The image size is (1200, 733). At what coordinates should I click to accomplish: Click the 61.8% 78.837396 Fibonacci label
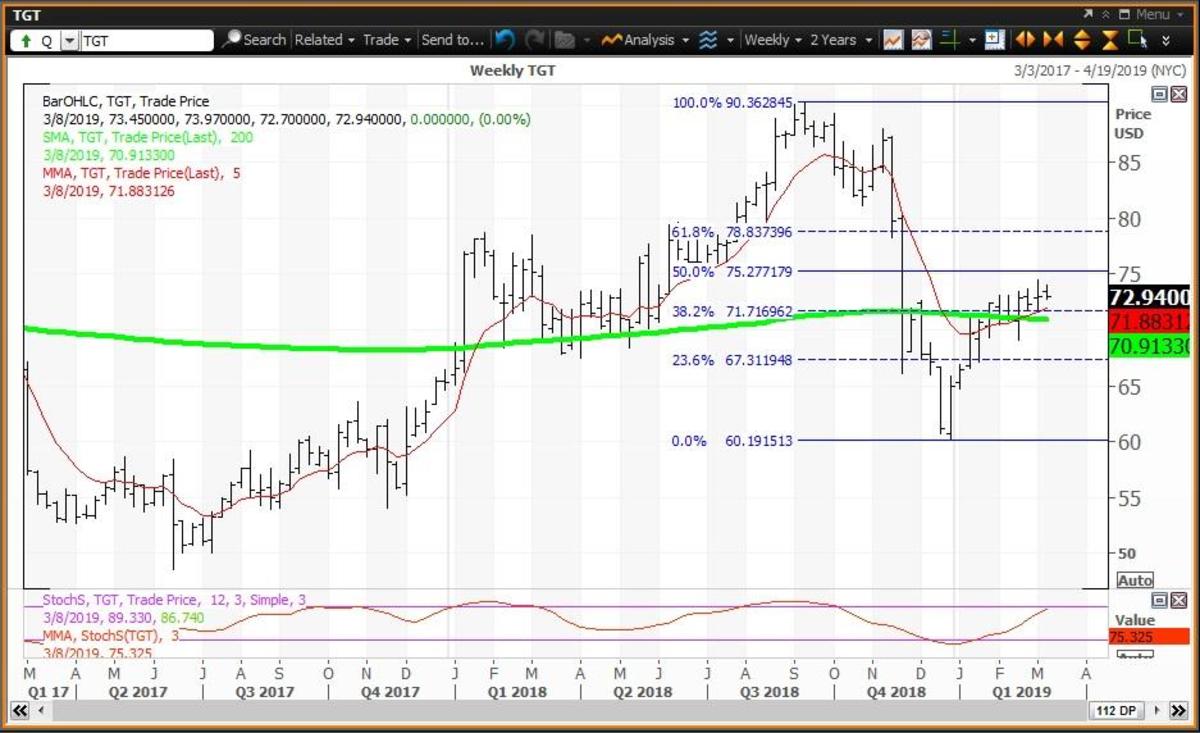tap(733, 232)
